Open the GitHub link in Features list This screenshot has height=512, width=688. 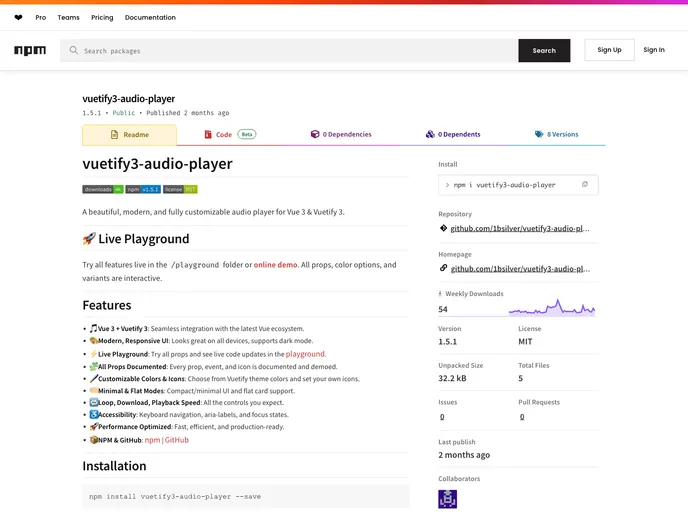[x=176, y=440]
